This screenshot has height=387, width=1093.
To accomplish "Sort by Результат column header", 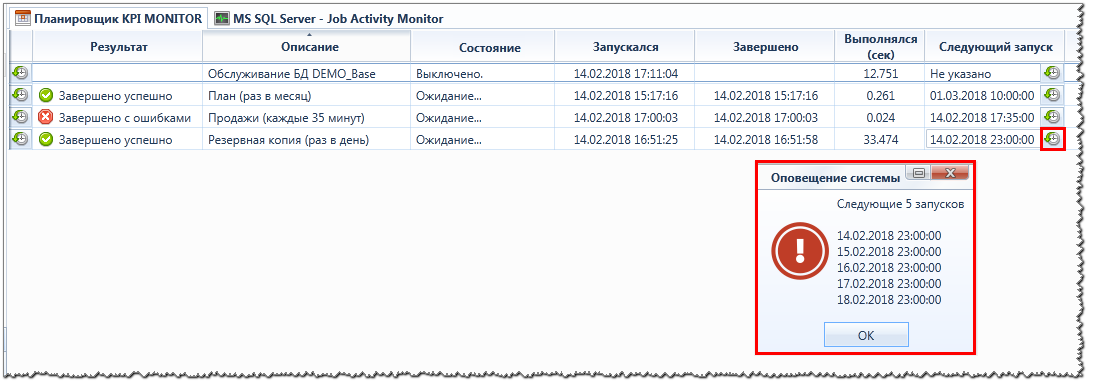I will point(118,47).
